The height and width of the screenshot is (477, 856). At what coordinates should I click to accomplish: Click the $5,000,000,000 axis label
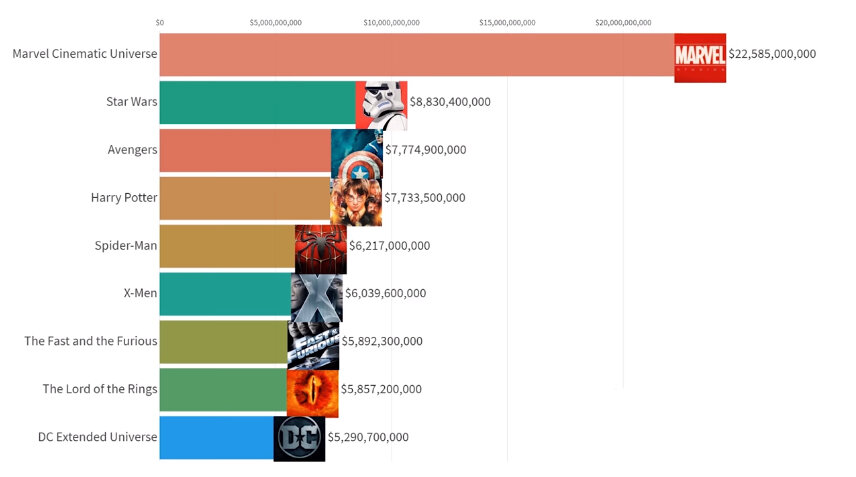(x=276, y=23)
